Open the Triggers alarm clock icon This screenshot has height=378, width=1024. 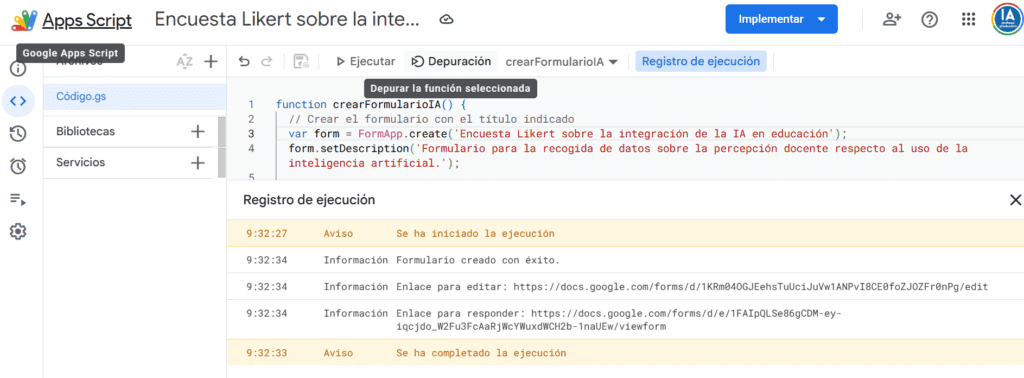18,166
